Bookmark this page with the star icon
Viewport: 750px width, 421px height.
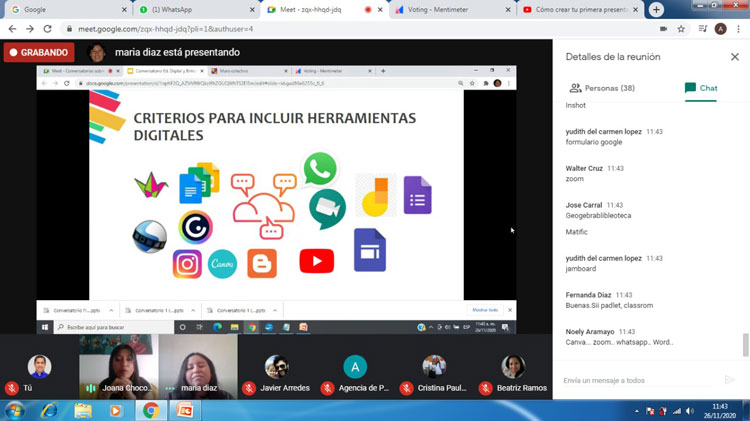pos(681,29)
